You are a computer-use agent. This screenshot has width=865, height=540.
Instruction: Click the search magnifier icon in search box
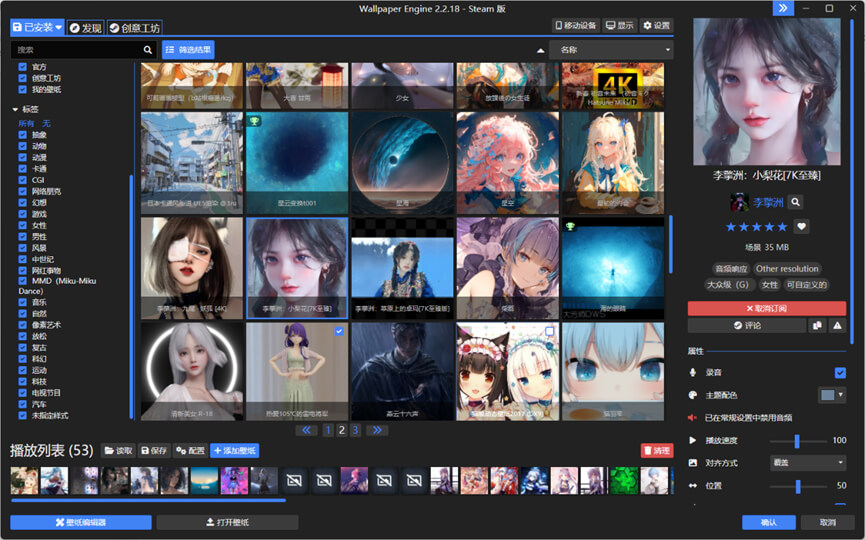tap(148, 49)
